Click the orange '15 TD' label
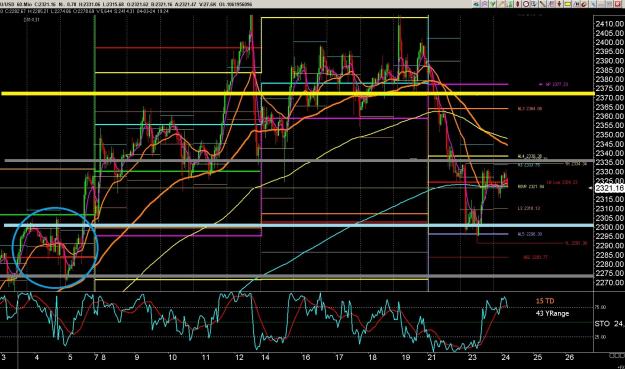This screenshot has width=625, height=369. (x=545, y=301)
